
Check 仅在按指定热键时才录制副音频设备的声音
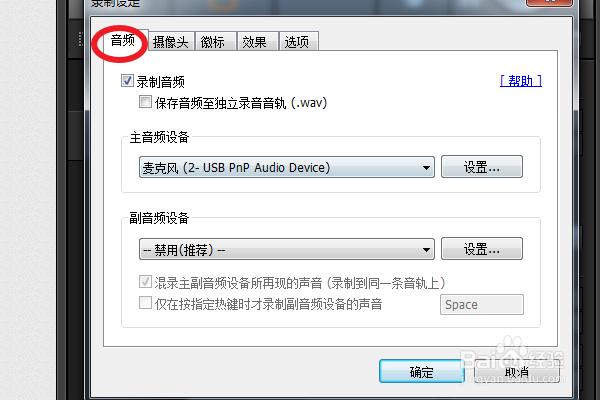145,303
